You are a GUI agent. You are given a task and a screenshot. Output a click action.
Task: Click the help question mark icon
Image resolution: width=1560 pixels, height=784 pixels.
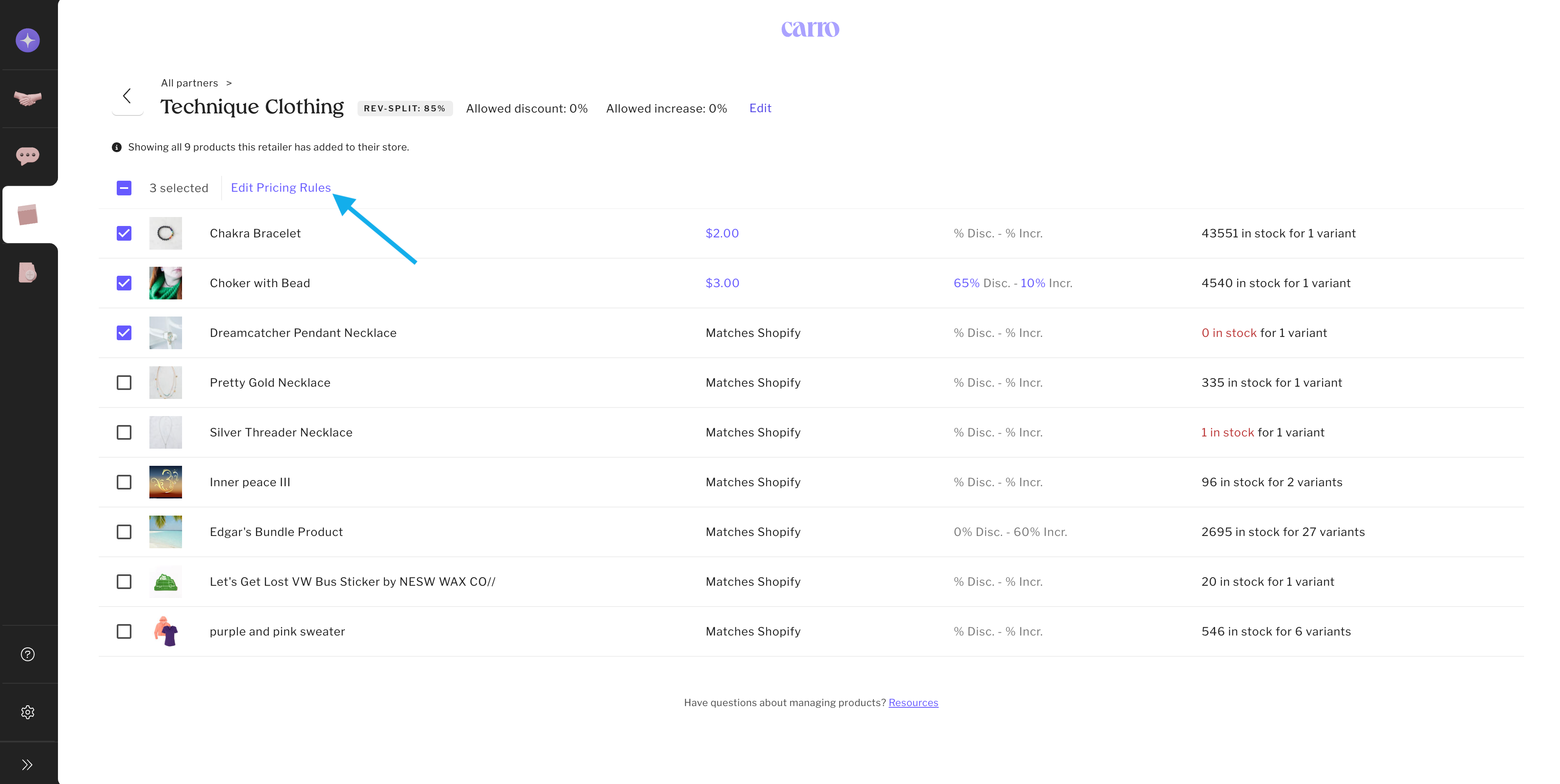coord(27,654)
